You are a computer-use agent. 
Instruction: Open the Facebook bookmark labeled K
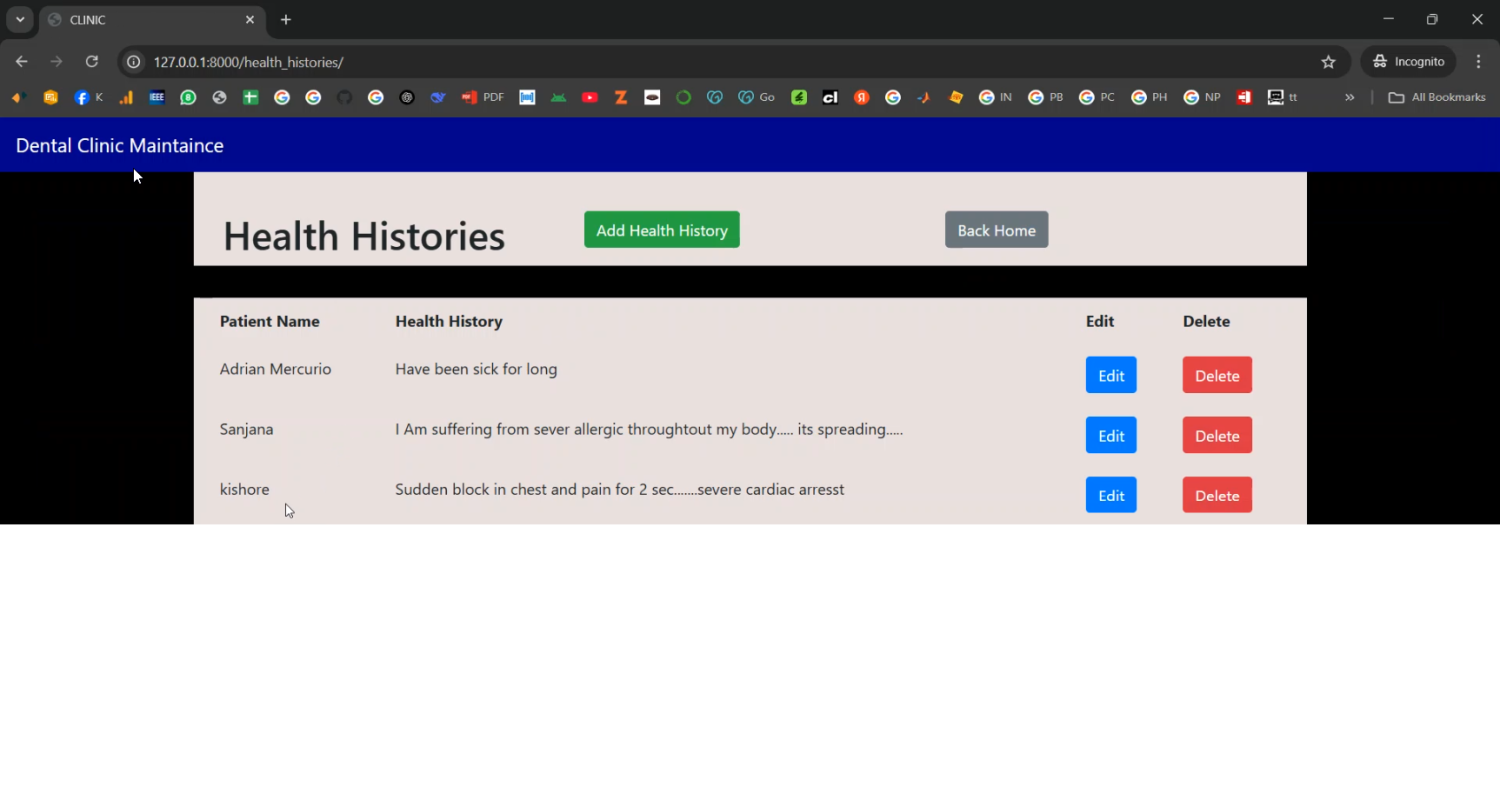coord(88,98)
